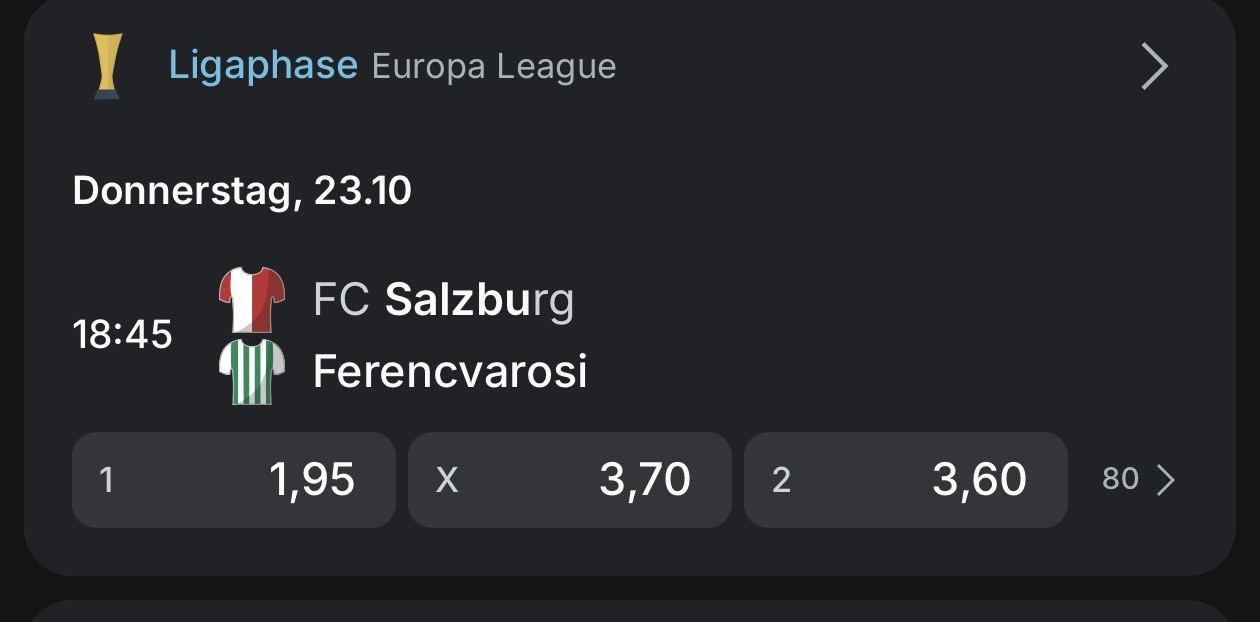1260x622 pixels.
Task: Select away win odds 3,60
Action: pos(979,480)
